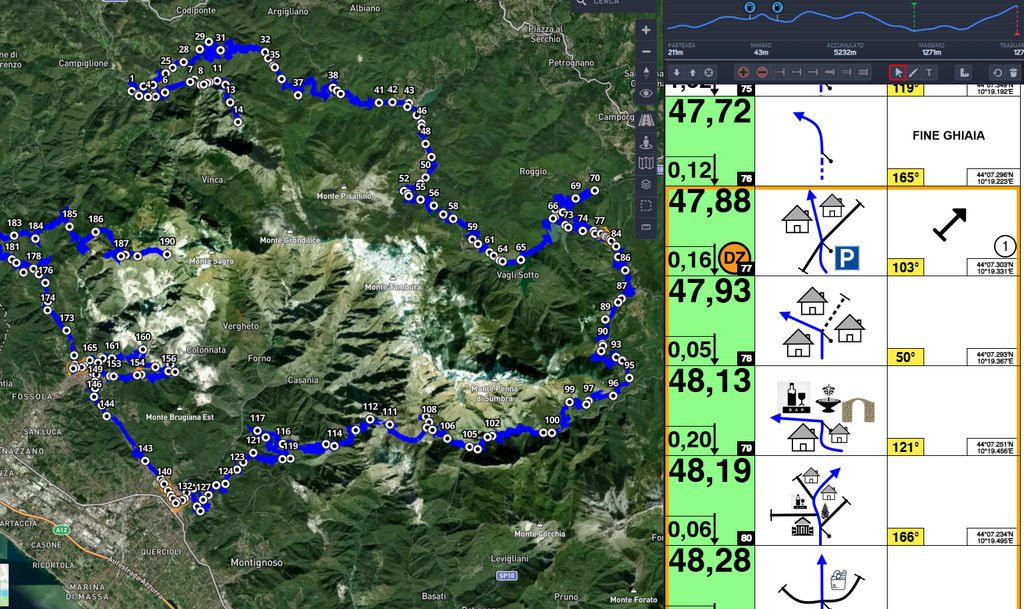Viewport: 1024px width, 609px height.
Task: Delete with the trash bin icon
Action: [x=1014, y=72]
